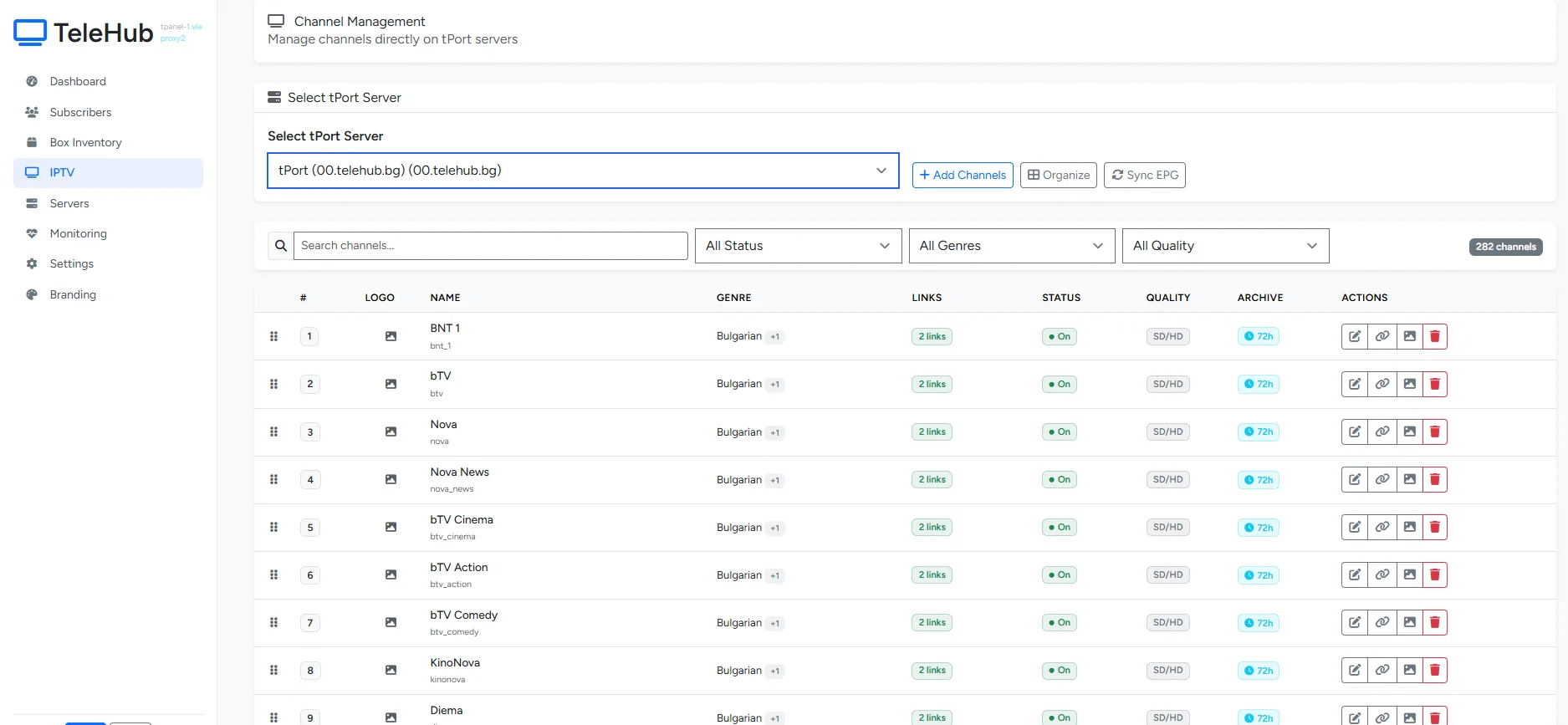The width and height of the screenshot is (1568, 725).
Task: Open the All Quality filter dropdown
Action: (1226, 246)
